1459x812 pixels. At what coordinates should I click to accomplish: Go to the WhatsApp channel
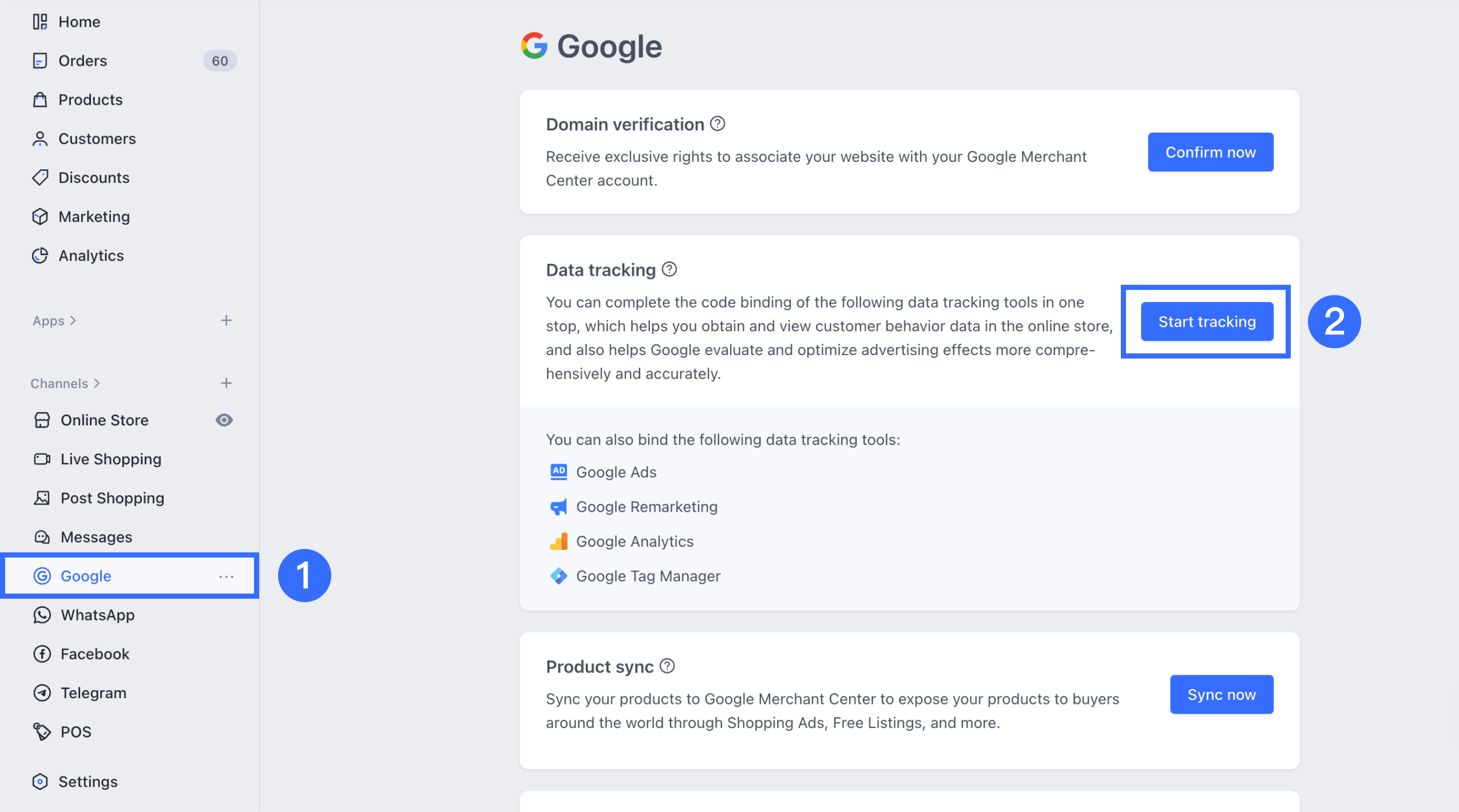pyautogui.click(x=97, y=615)
